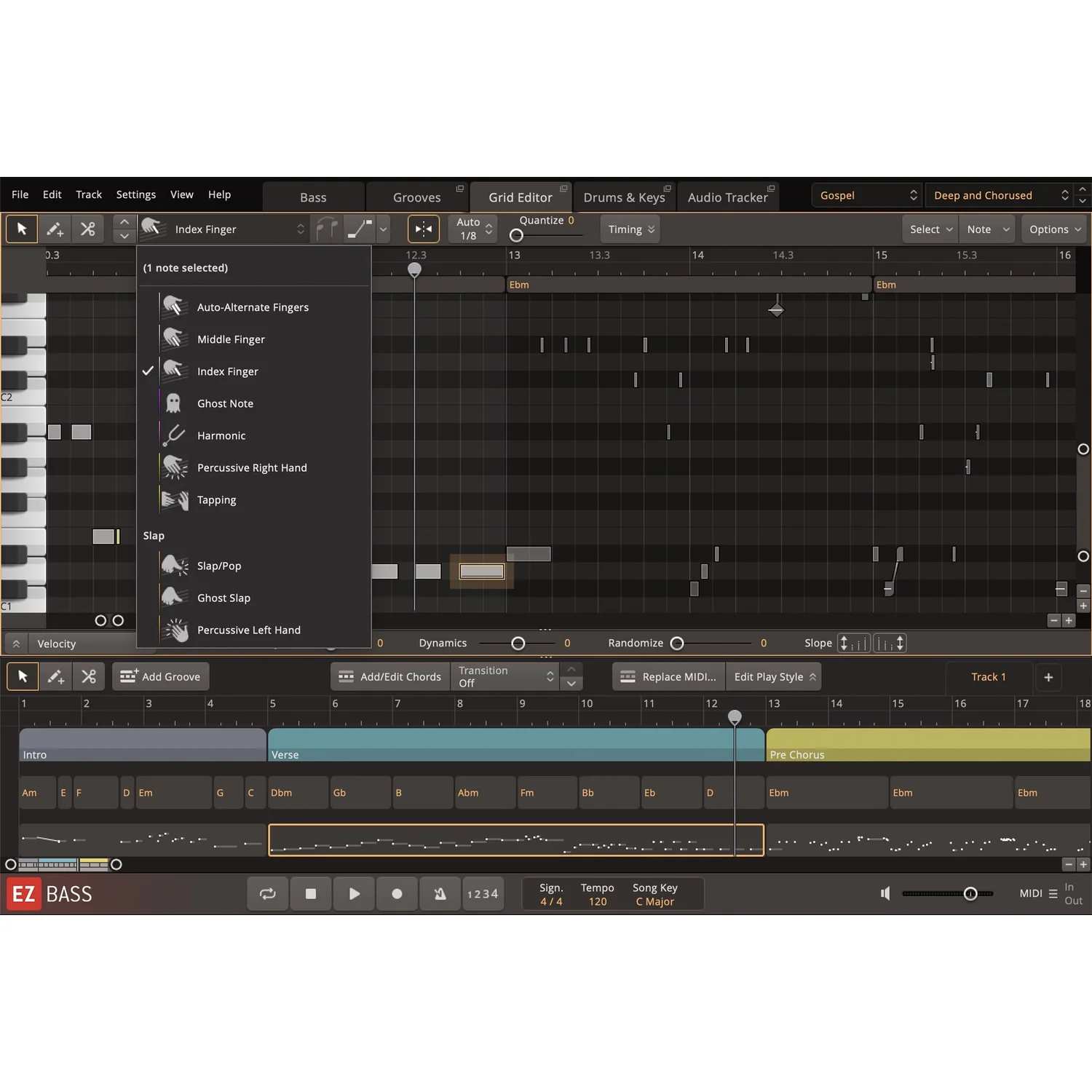The image size is (1092, 1092).
Task: Open the Auto 1/8 grid resolution dropdown
Action: [472, 229]
